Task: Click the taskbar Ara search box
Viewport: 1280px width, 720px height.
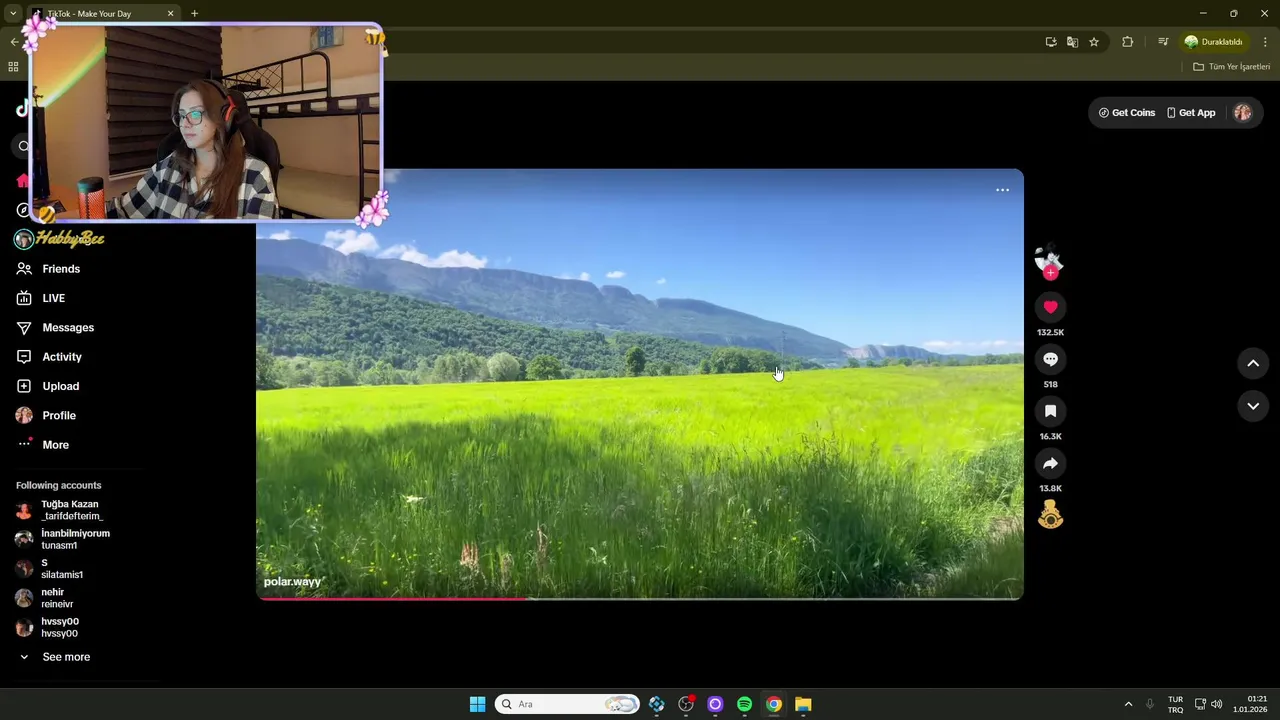Action: click(x=567, y=704)
